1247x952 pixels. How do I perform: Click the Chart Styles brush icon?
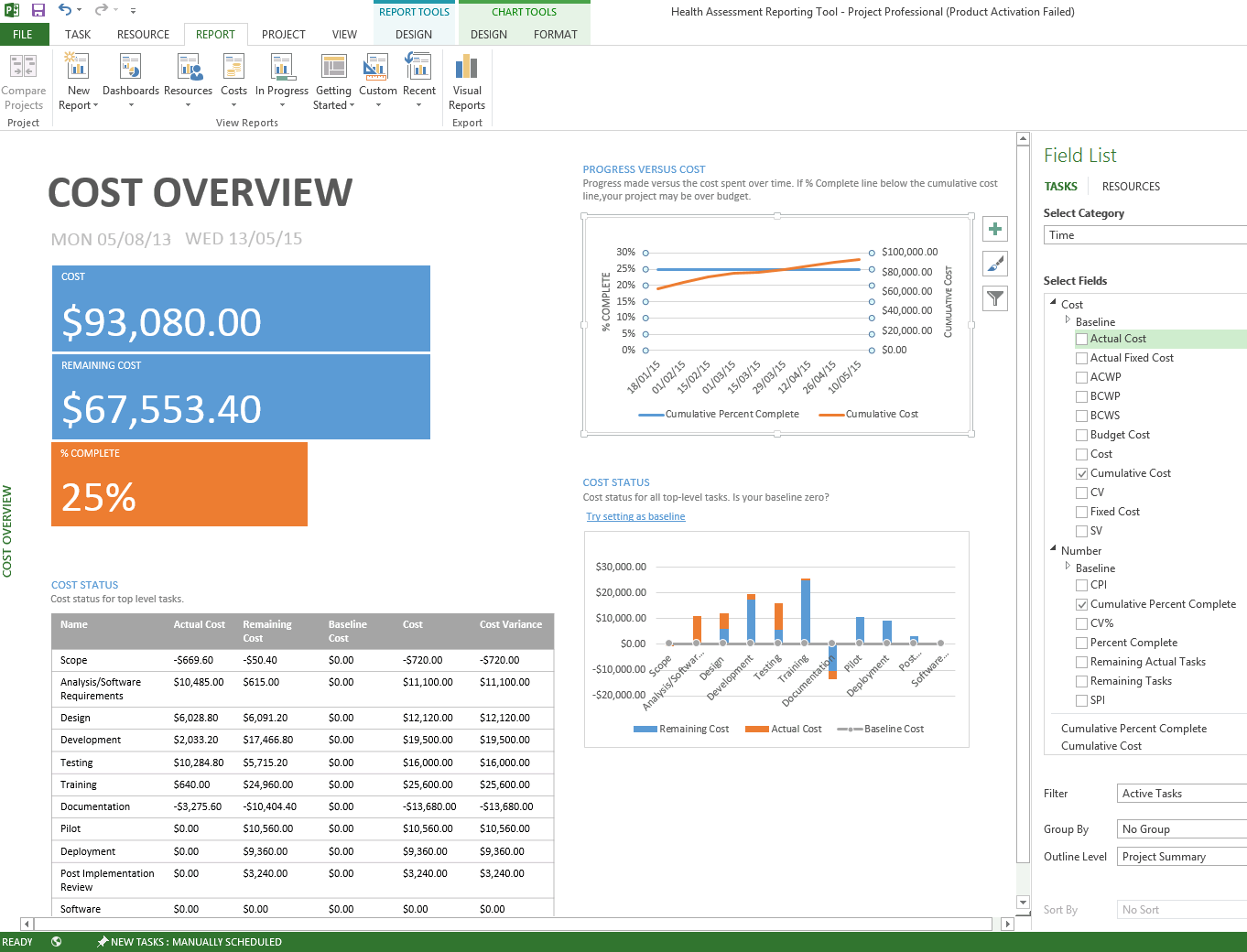[995, 264]
